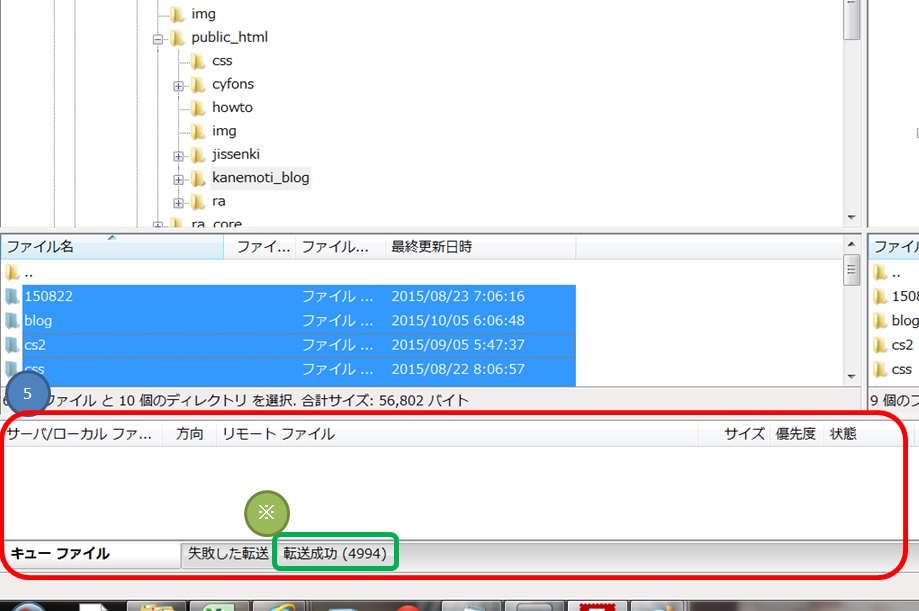This screenshot has width=919, height=611.
Task: Click the parent directory '..' icon in local pane
Action: click(12, 272)
